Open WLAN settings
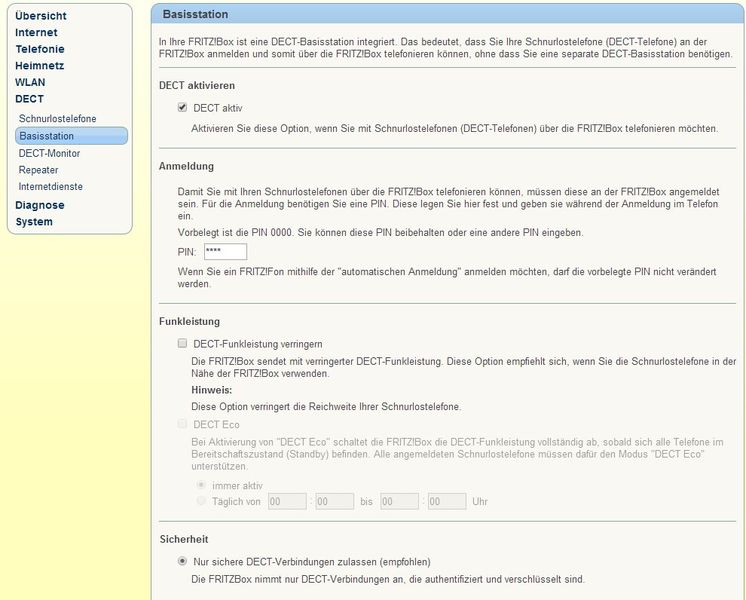Screen dimensions: 746x600 (30, 82)
